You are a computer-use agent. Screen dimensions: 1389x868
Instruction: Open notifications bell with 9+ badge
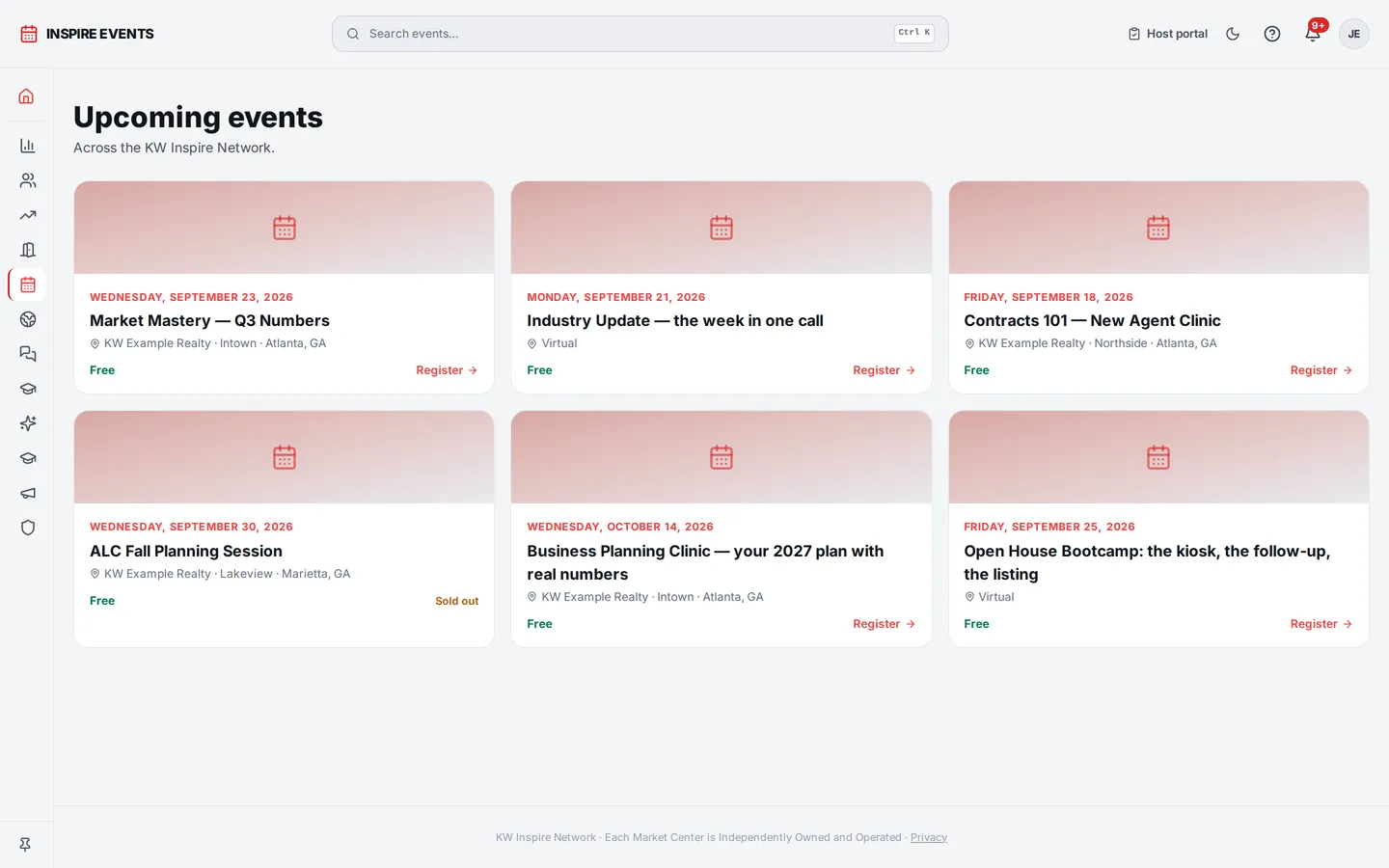coord(1313,34)
